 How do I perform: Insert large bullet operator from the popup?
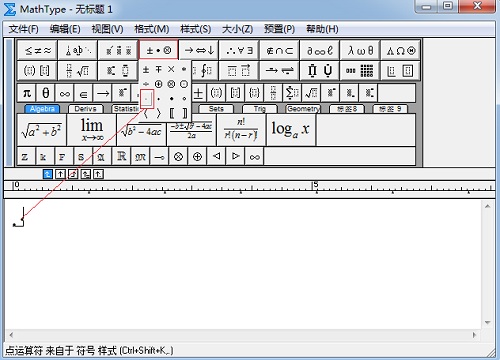(171, 99)
